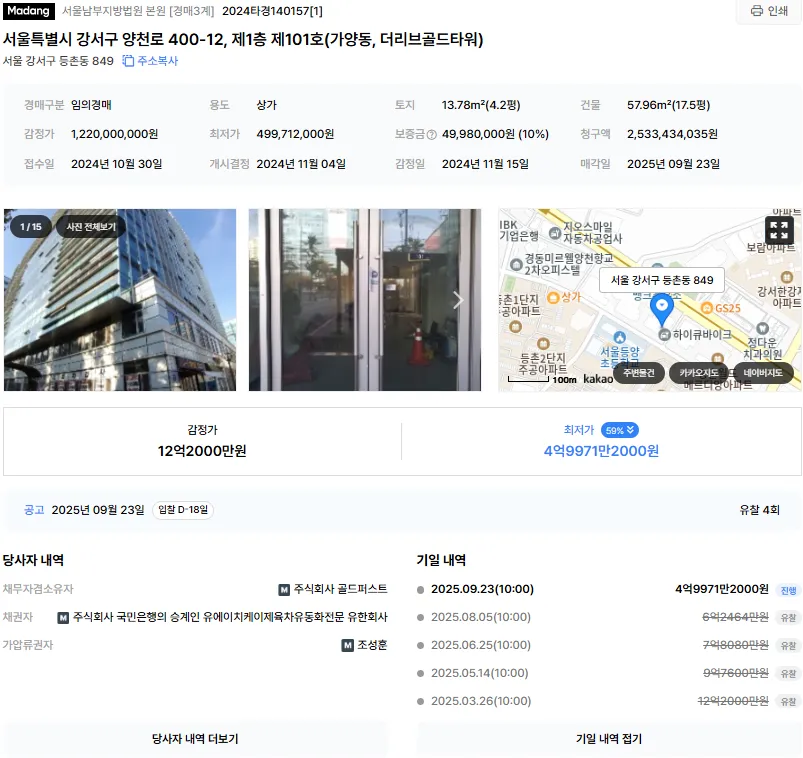Click the M icon next to 조성훈
The width and height of the screenshot is (803, 758).
347,646
